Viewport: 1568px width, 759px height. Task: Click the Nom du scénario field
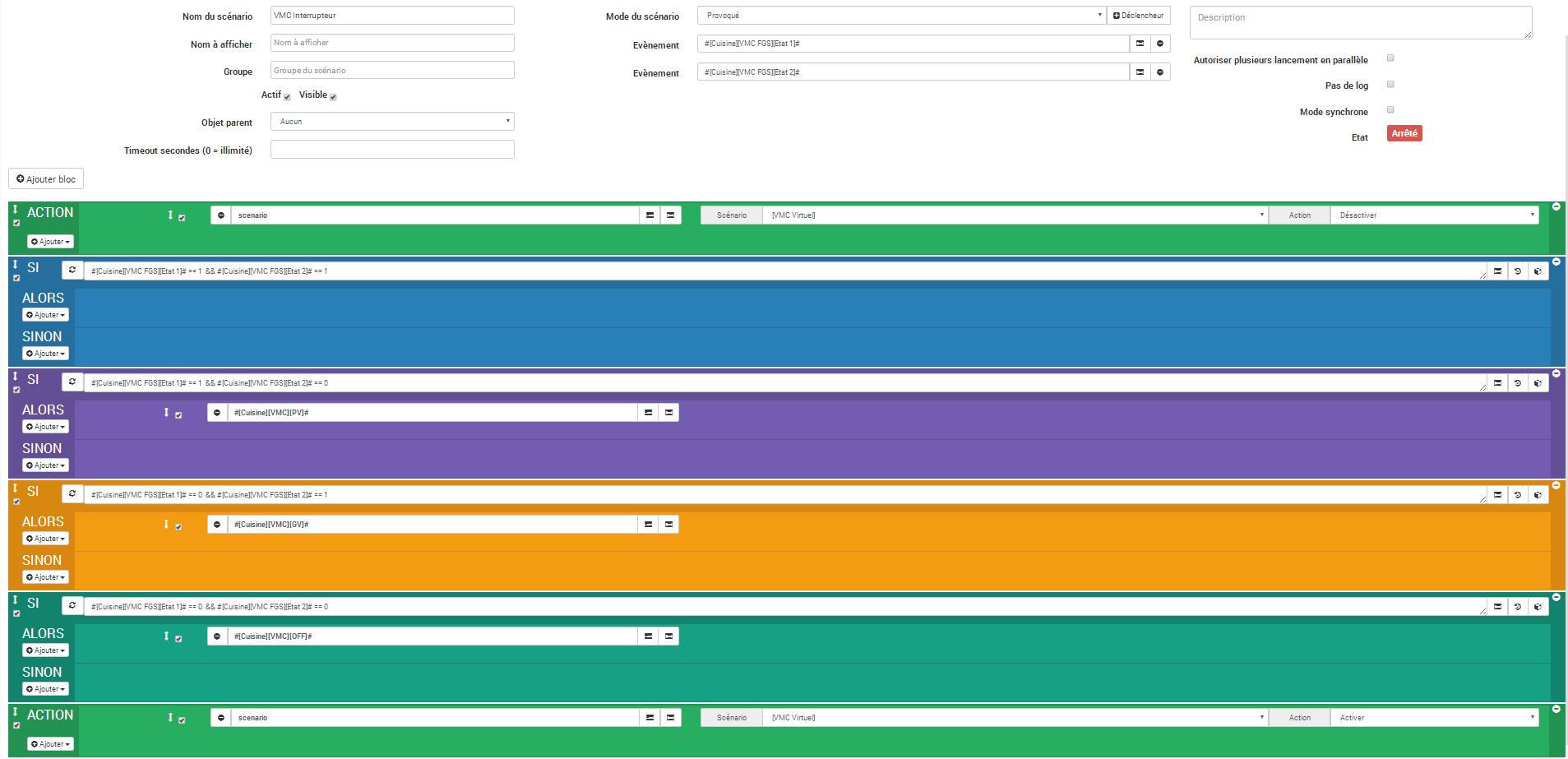(x=392, y=16)
